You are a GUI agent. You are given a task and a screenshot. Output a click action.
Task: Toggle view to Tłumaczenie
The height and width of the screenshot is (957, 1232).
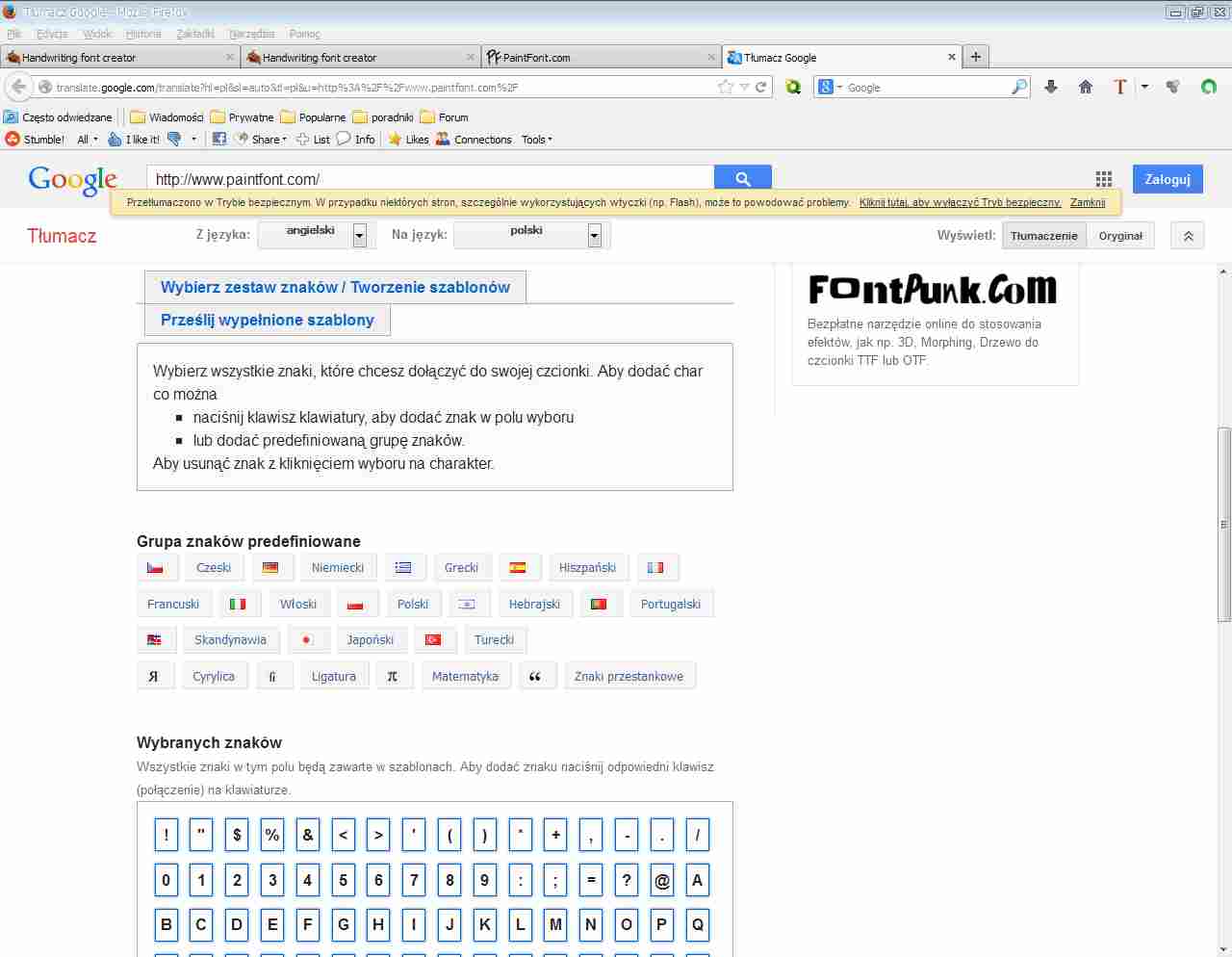(x=1043, y=236)
